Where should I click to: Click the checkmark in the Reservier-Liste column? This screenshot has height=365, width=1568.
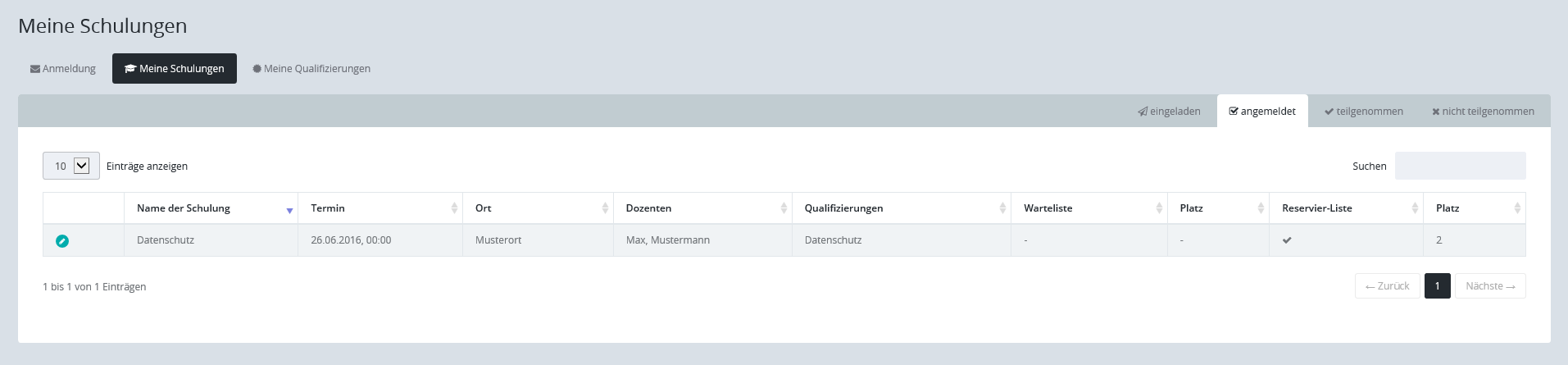click(1287, 240)
